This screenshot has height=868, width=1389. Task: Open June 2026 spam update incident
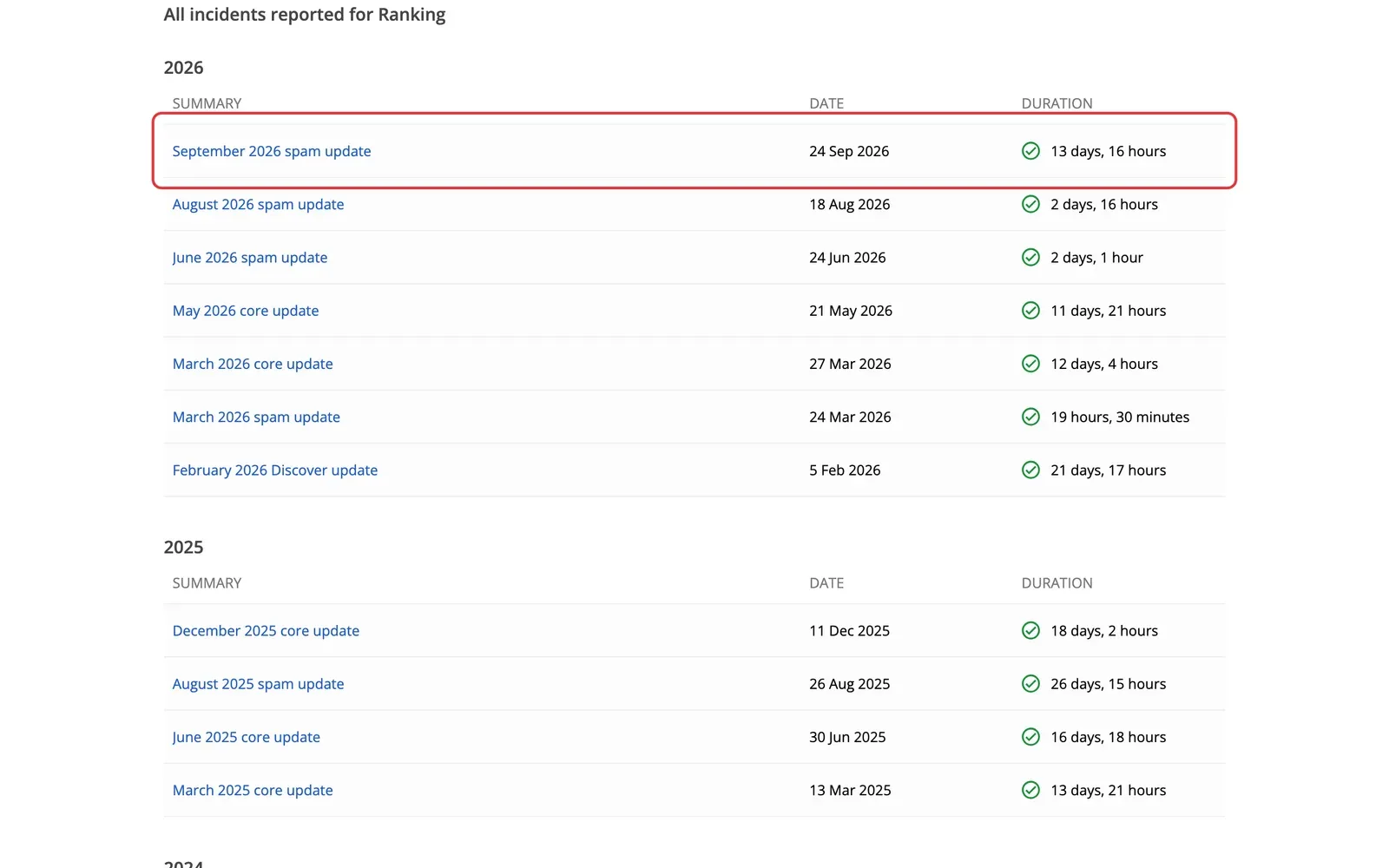[250, 258]
